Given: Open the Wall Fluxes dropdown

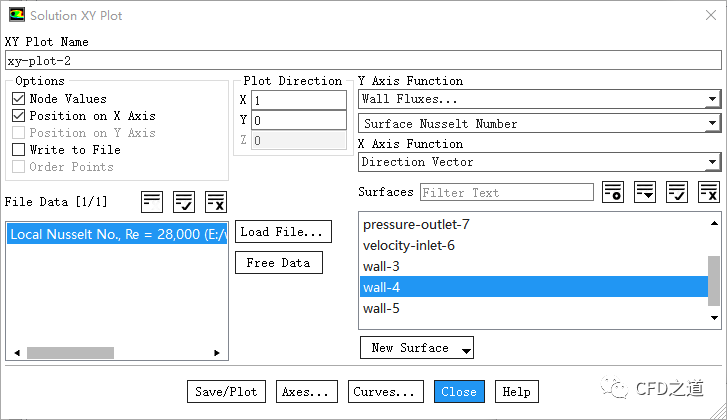Looking at the screenshot, I should click(539, 99).
